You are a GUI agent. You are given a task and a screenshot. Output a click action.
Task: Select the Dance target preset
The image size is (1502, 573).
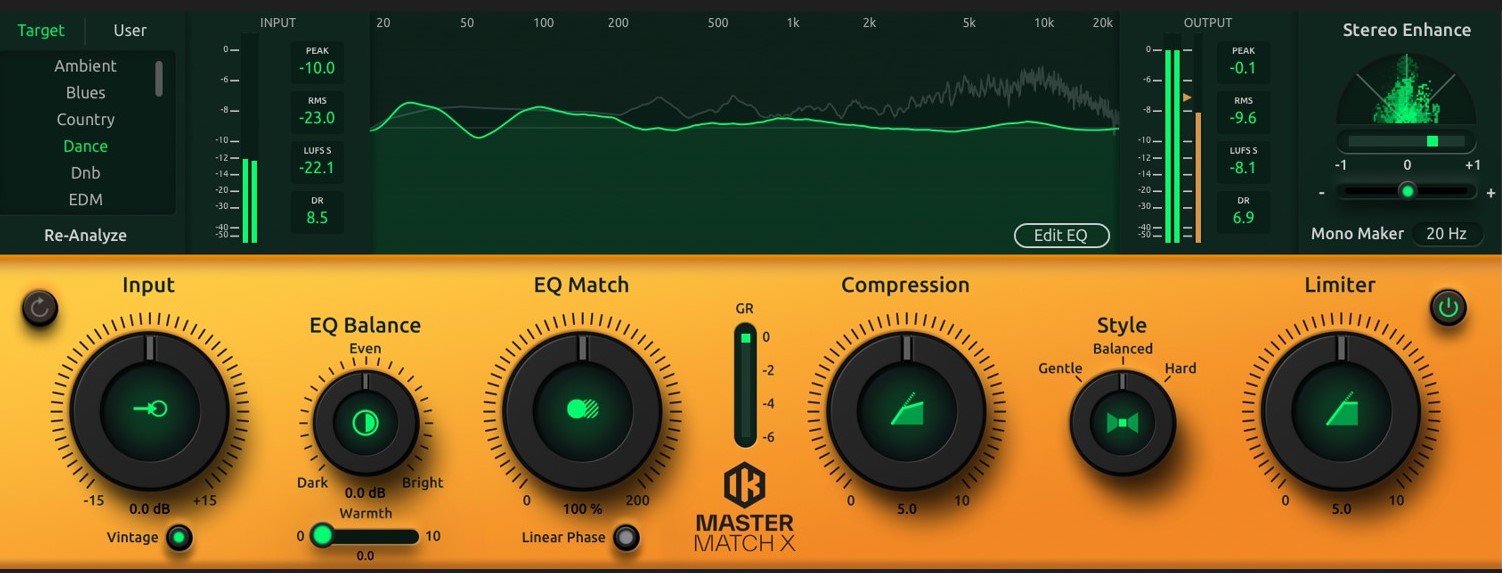tap(86, 146)
